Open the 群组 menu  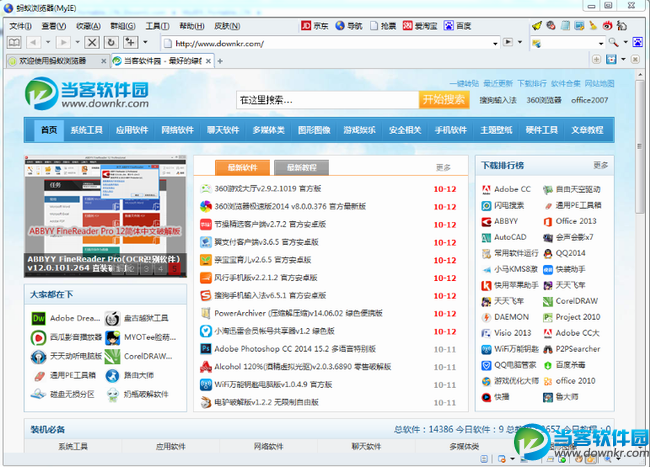point(123,26)
